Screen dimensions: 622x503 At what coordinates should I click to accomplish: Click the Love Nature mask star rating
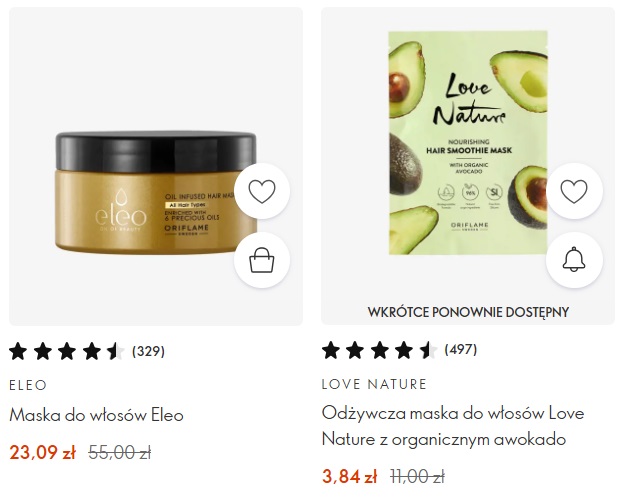click(x=379, y=350)
